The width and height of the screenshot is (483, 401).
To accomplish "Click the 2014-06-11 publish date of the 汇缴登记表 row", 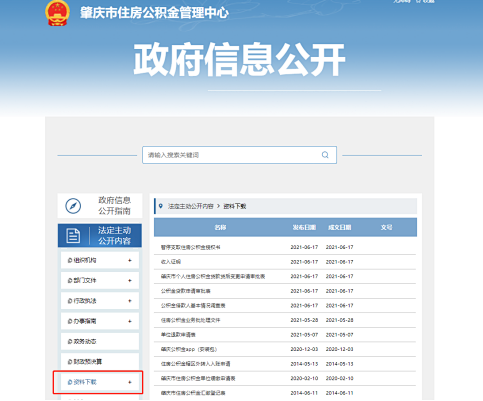I will 304,393.
